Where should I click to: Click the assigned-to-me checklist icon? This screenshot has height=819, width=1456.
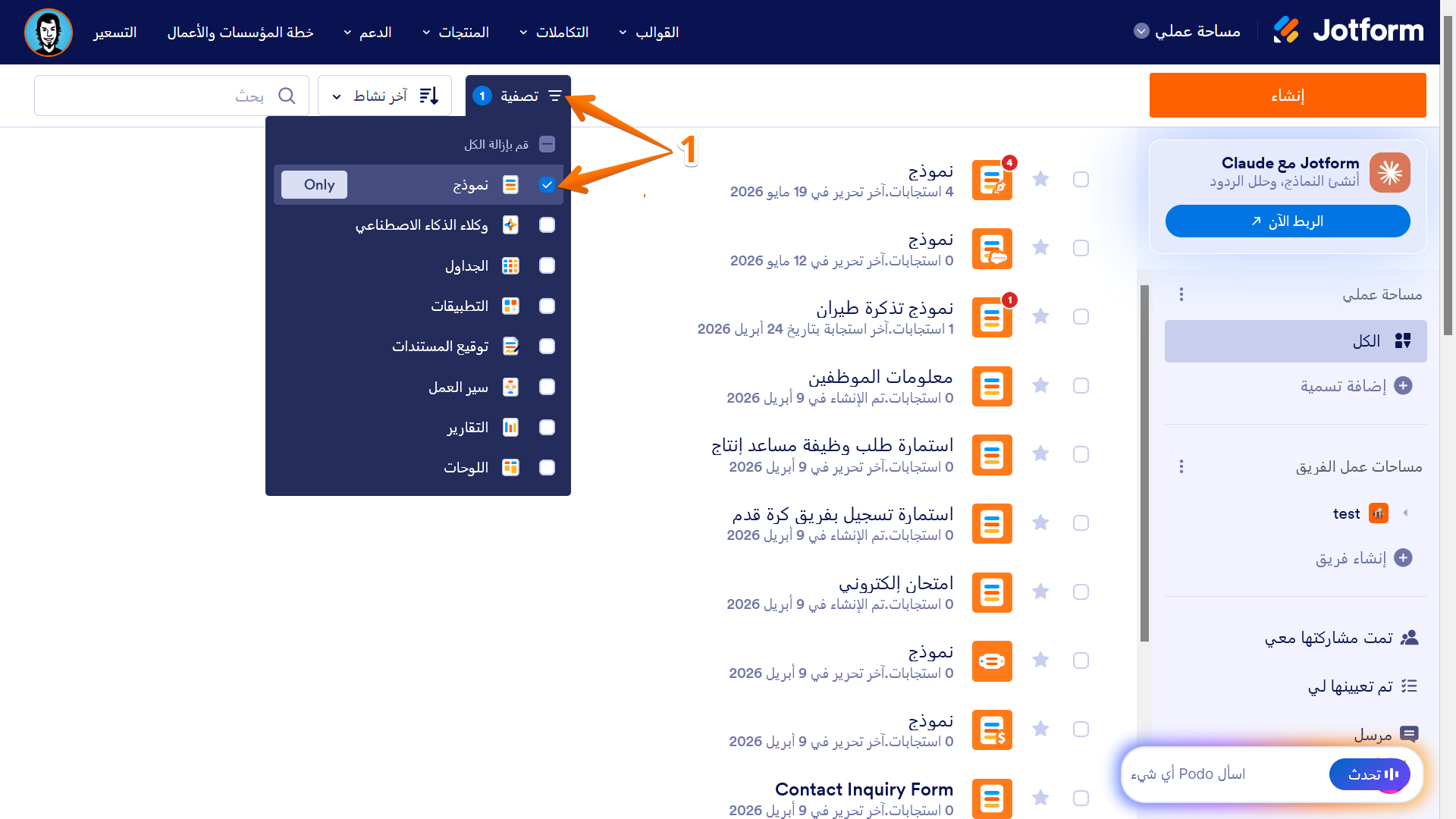[x=1409, y=686]
